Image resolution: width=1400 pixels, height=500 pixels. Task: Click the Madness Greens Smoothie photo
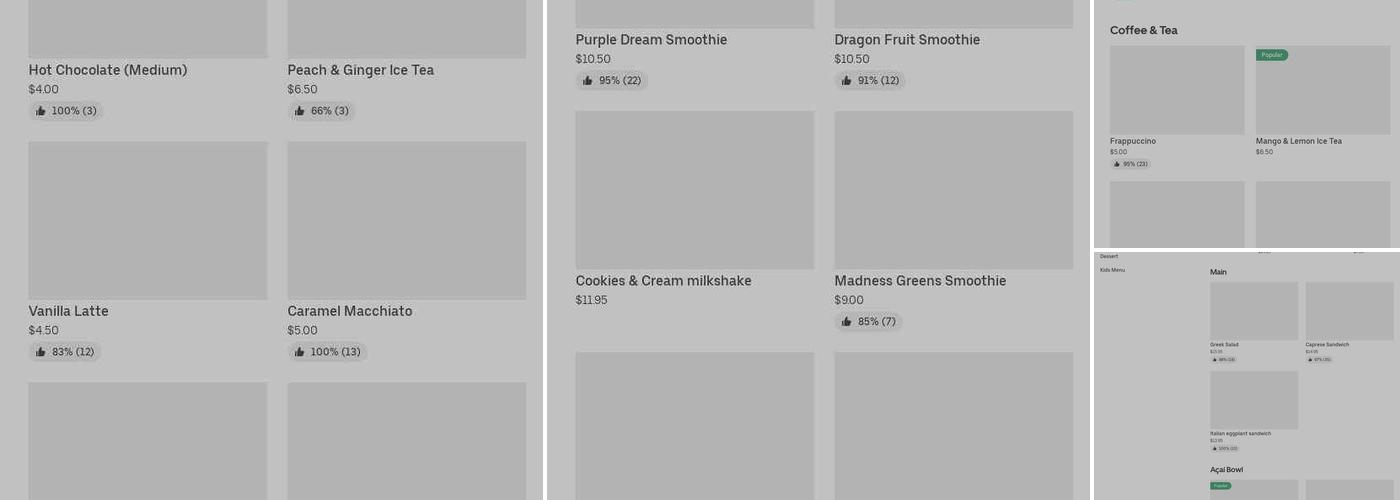point(953,190)
